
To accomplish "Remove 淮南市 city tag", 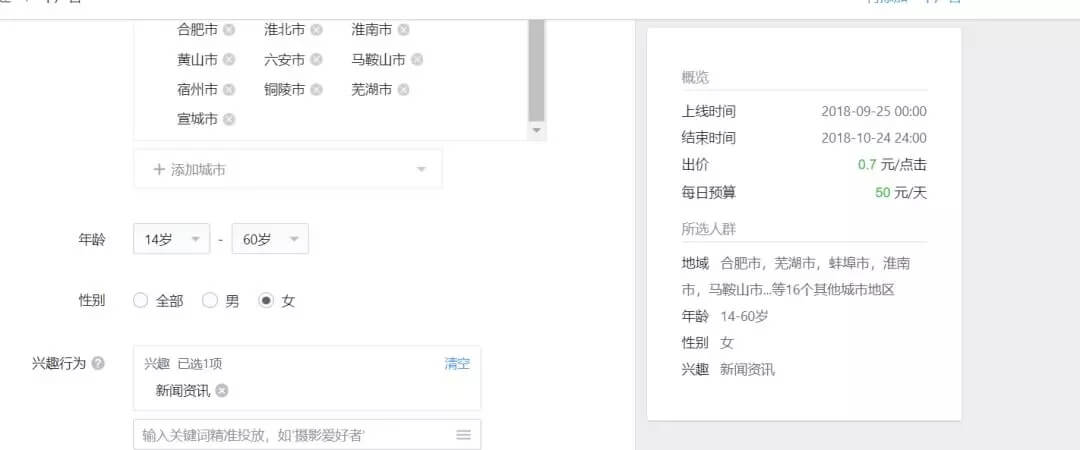I will coord(403,30).
